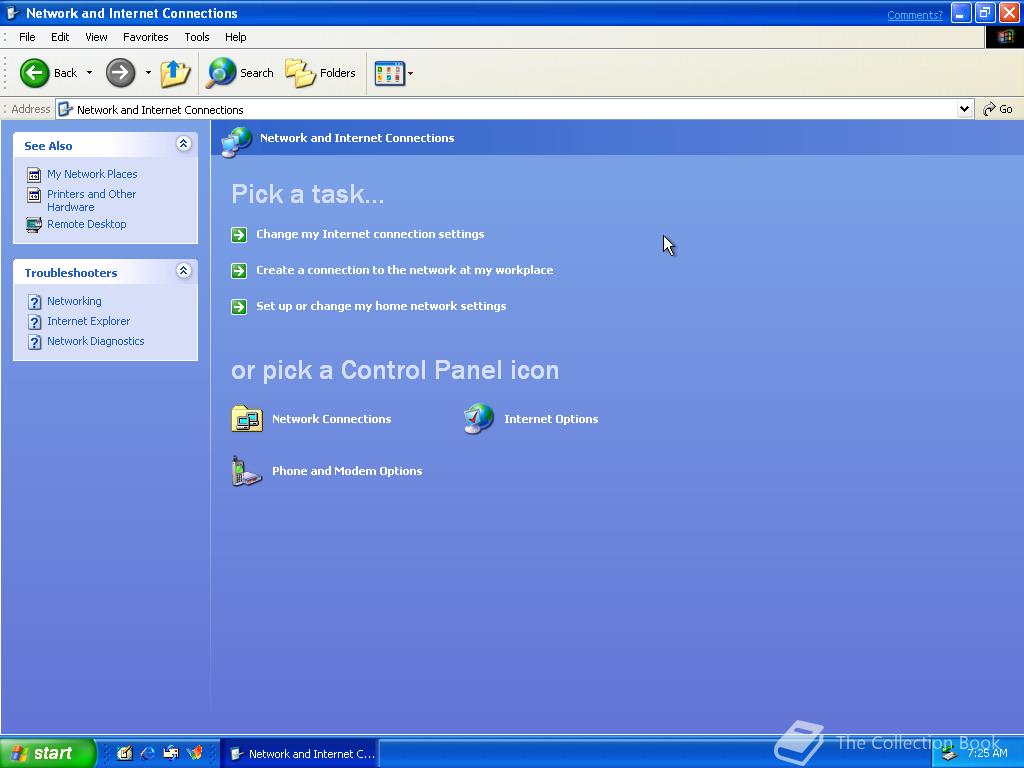
Task: Click the grey Forward arrow button
Action: click(120, 72)
